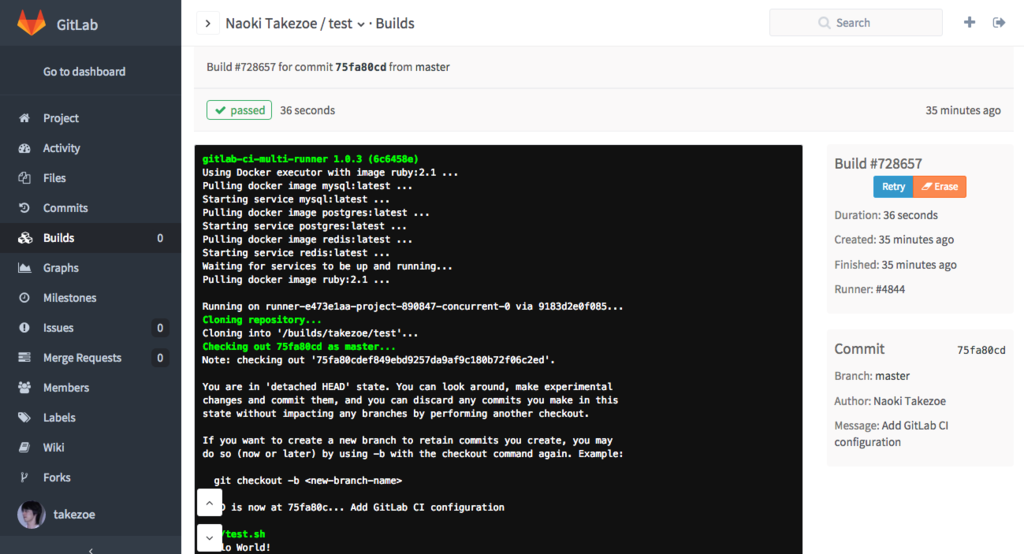Click runner #4844 link
The height and width of the screenshot is (554, 1024).
(x=890, y=289)
